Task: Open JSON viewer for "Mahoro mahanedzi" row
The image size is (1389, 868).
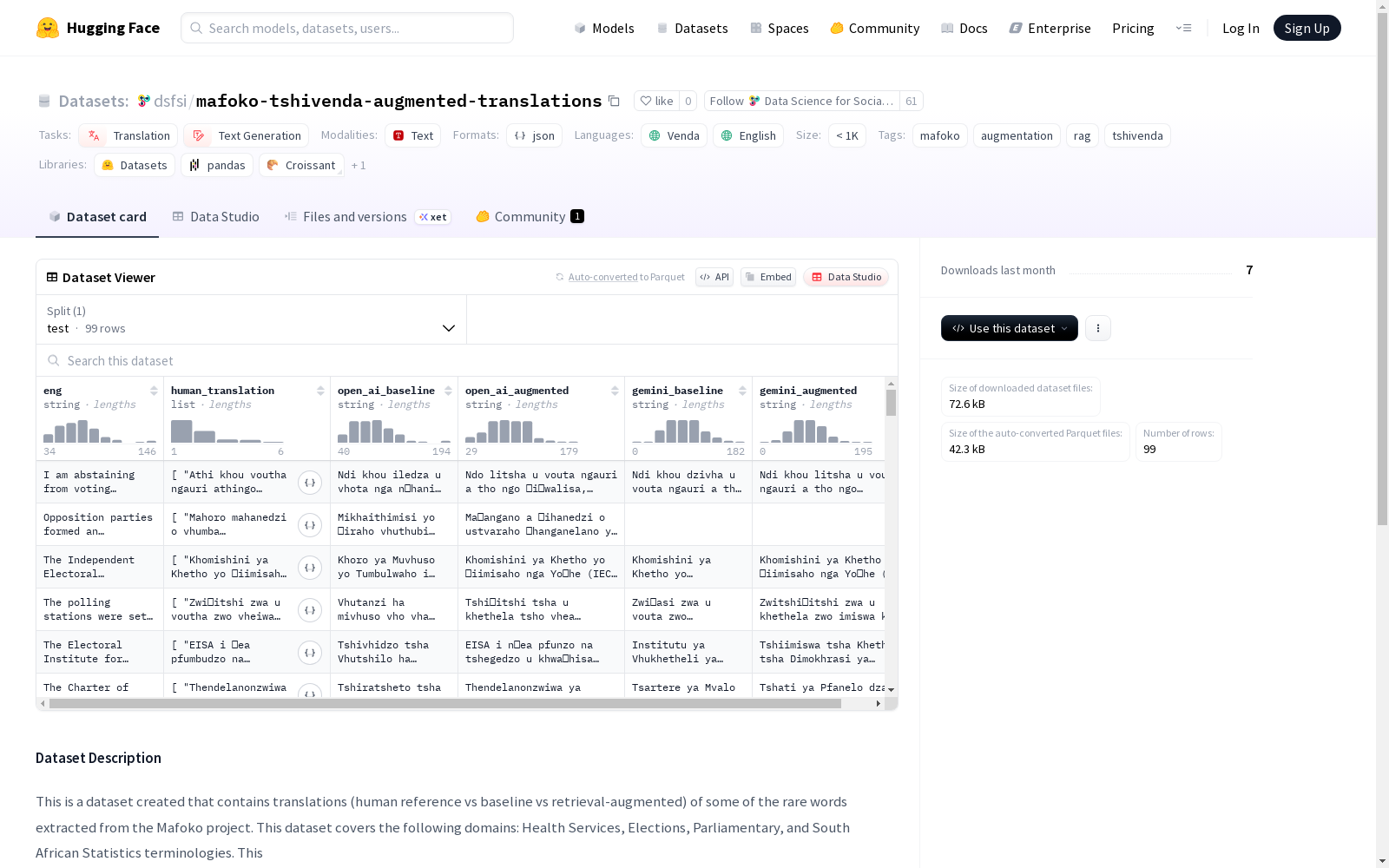Action: click(310, 525)
